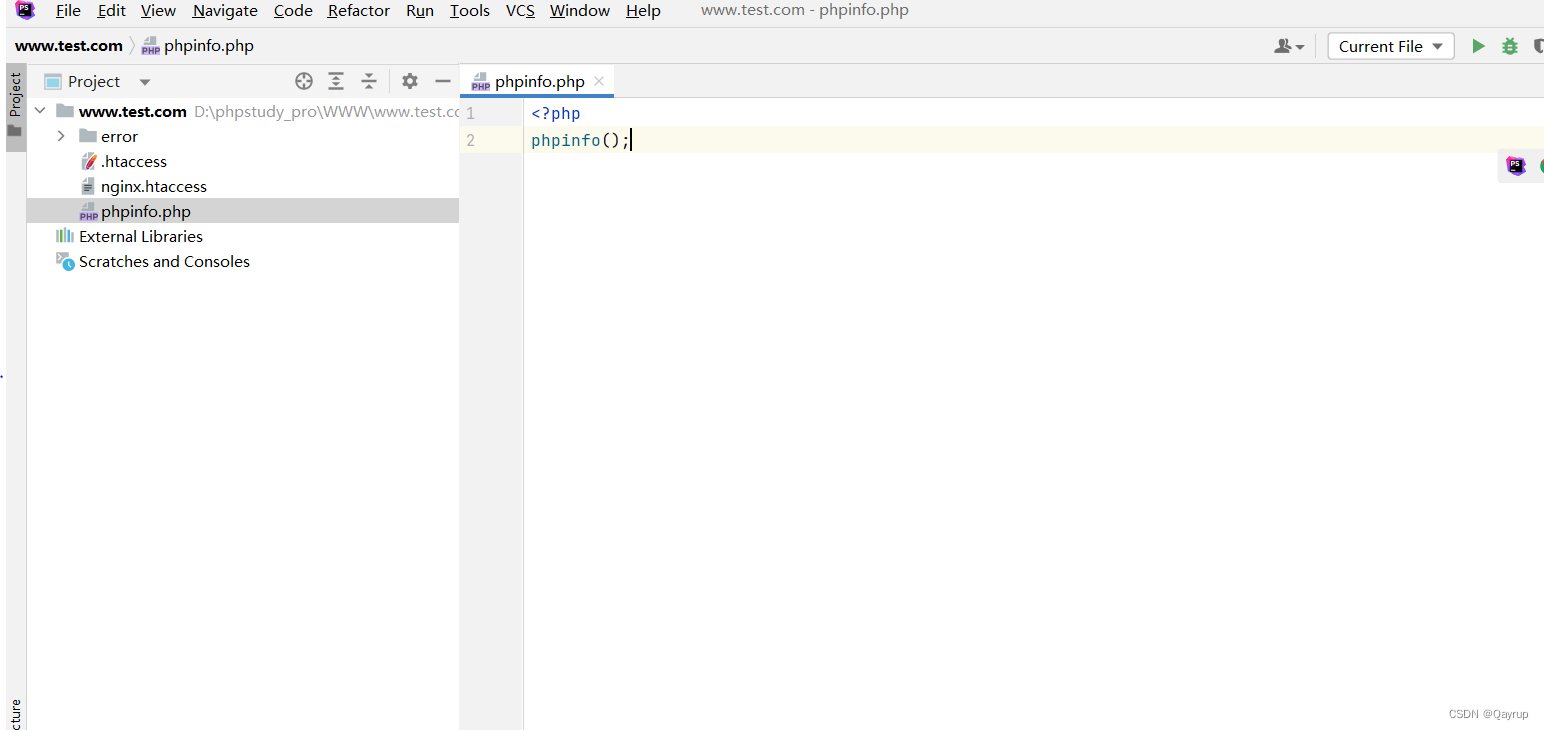Click the nginx.htaccess text file icon

(89, 186)
